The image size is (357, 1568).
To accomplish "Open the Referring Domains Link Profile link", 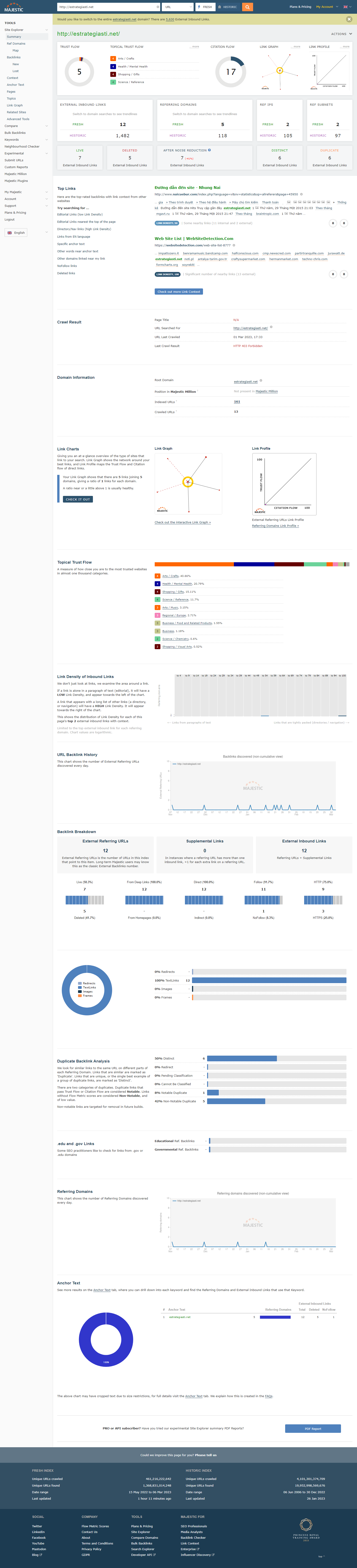I will tap(275, 526).
